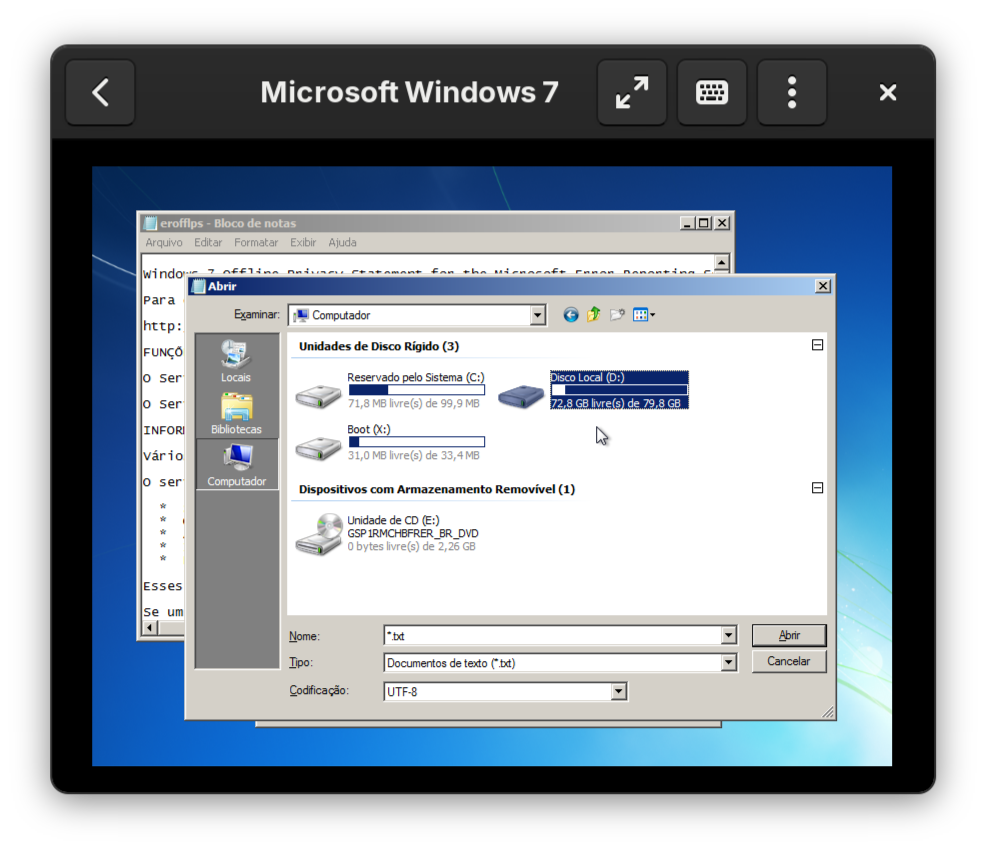986x850 pixels.
Task: Select the Disco Local (D:) drive icon
Action: point(521,396)
